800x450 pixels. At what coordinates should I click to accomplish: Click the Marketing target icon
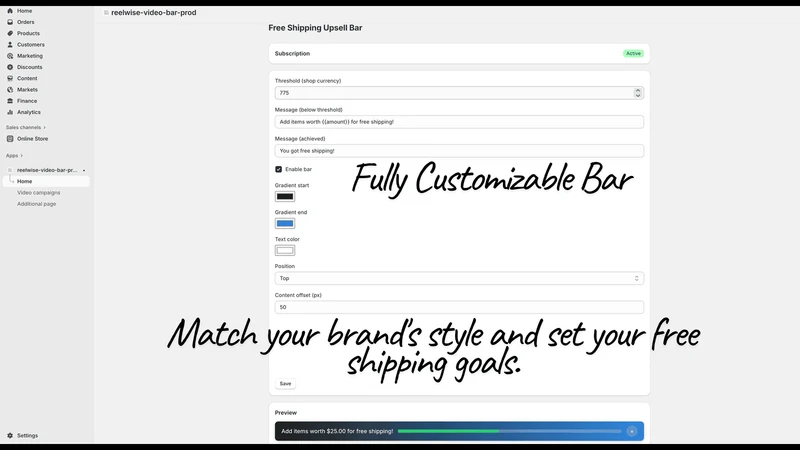pyautogui.click(x=10, y=56)
